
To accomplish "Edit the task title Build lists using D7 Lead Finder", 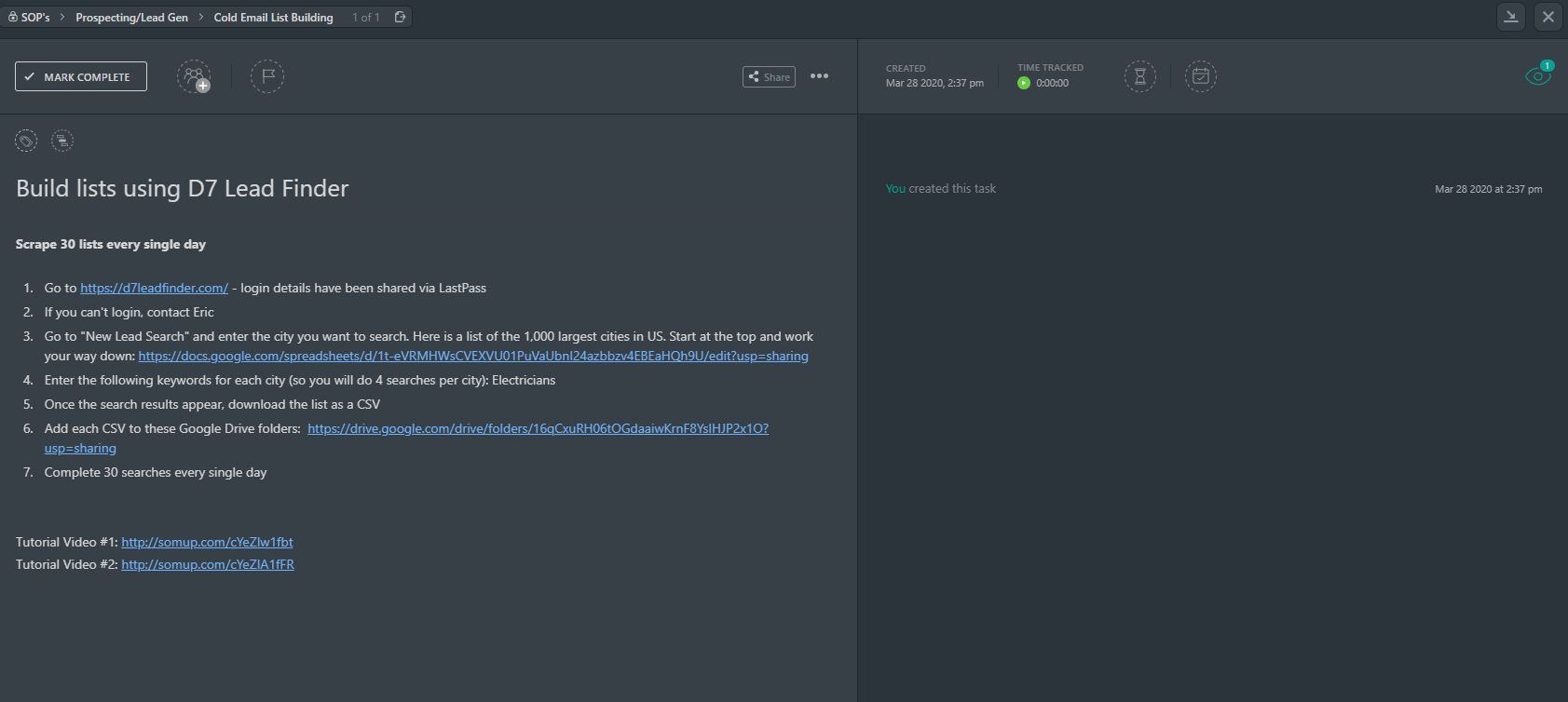I will (183, 188).
